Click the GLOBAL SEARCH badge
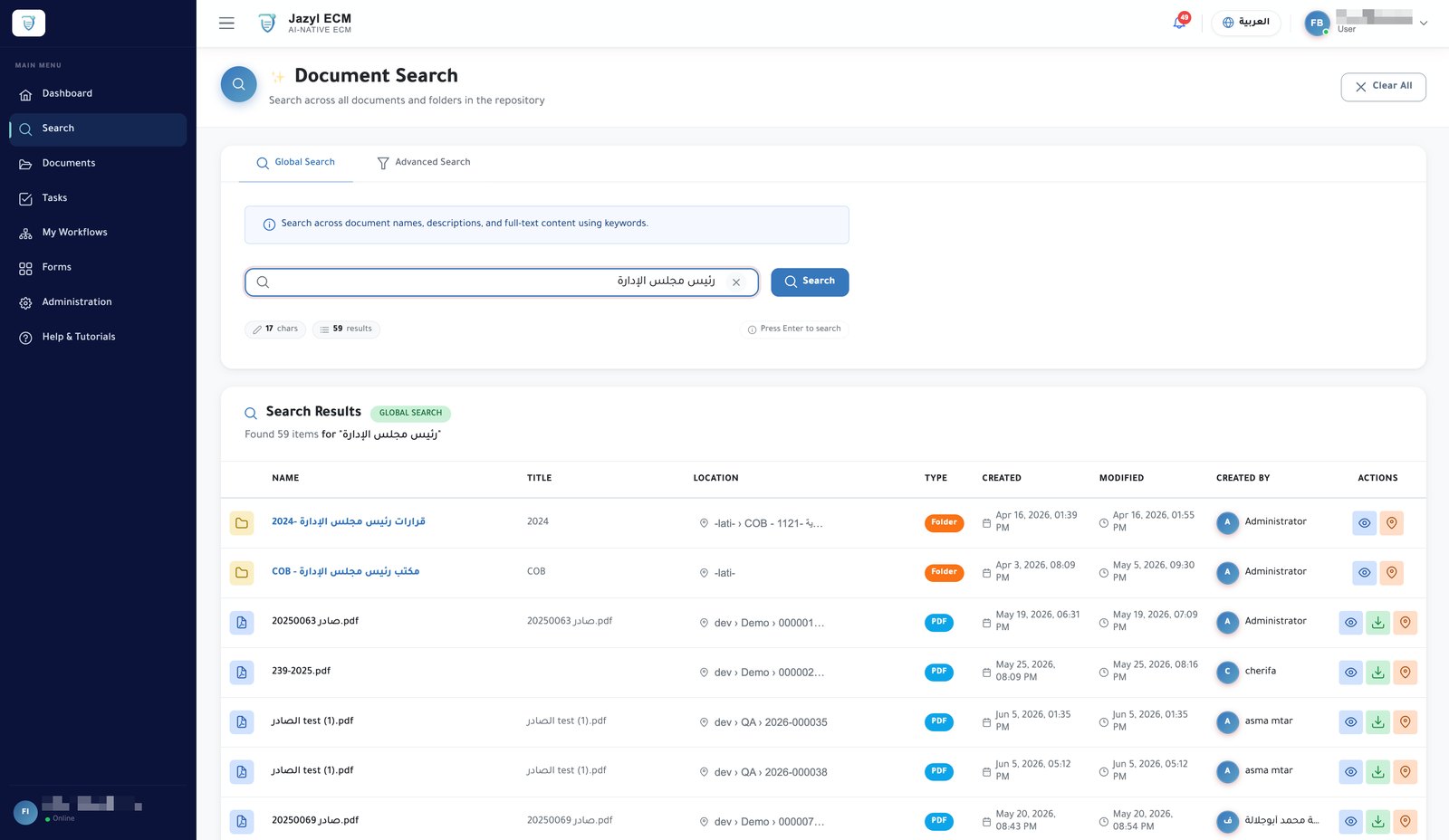The height and width of the screenshot is (840, 1449). point(410,414)
